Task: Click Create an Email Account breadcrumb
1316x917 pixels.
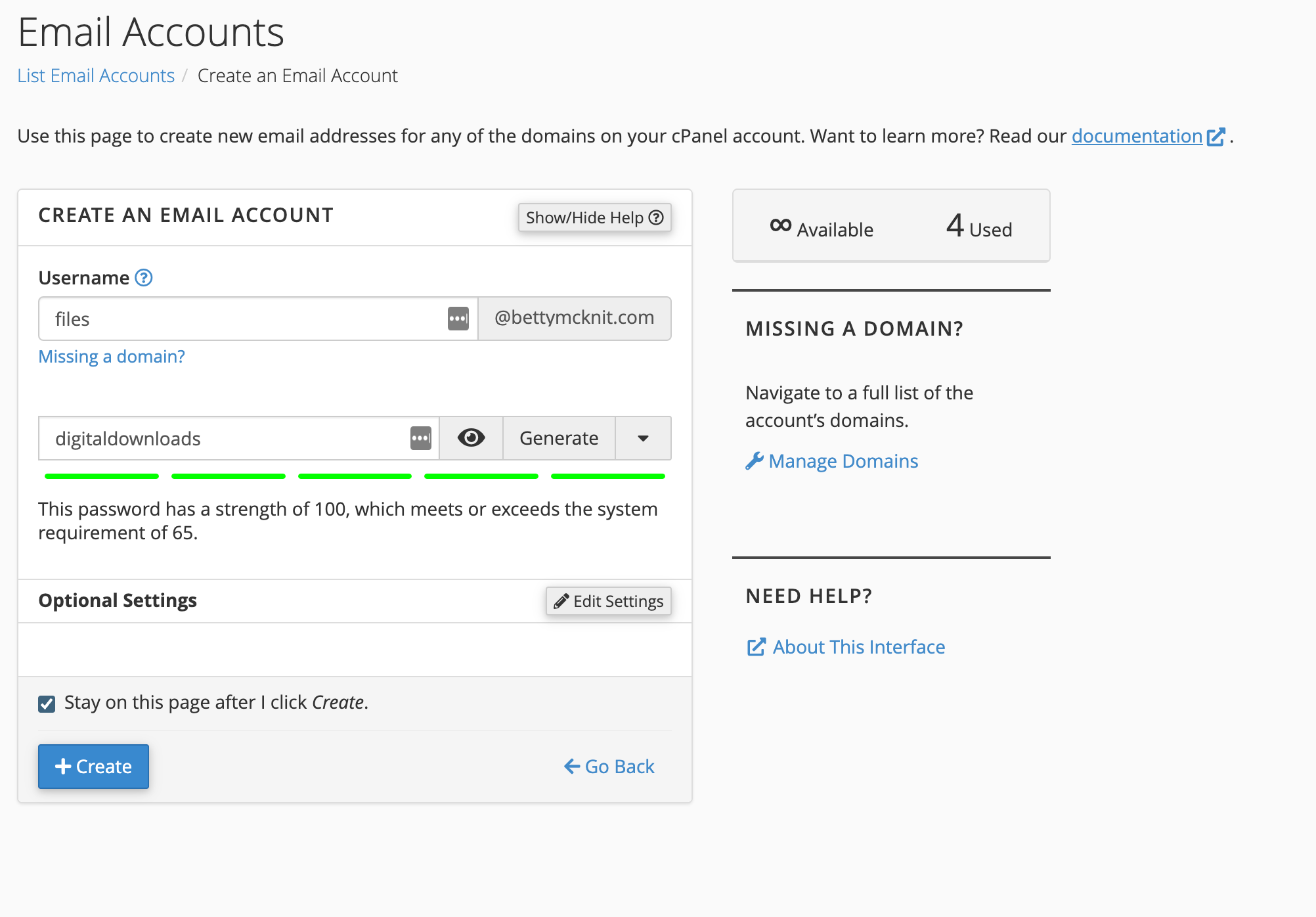Action: tap(297, 76)
